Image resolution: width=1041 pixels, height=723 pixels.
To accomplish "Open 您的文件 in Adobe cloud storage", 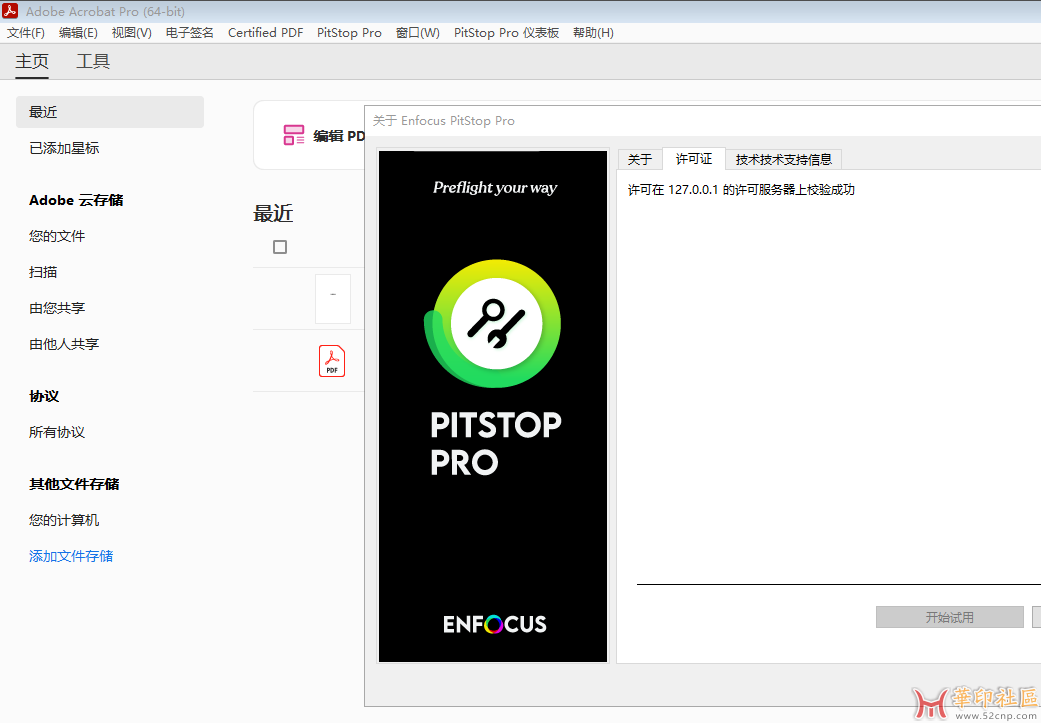I will tap(57, 236).
